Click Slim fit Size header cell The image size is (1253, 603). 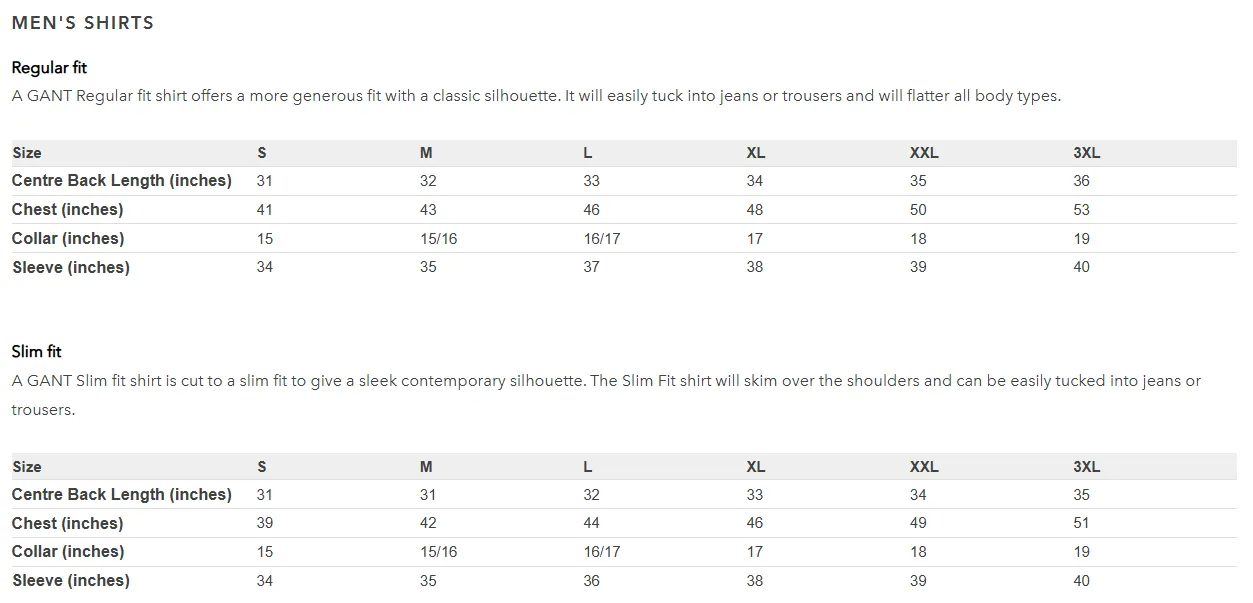[27, 467]
